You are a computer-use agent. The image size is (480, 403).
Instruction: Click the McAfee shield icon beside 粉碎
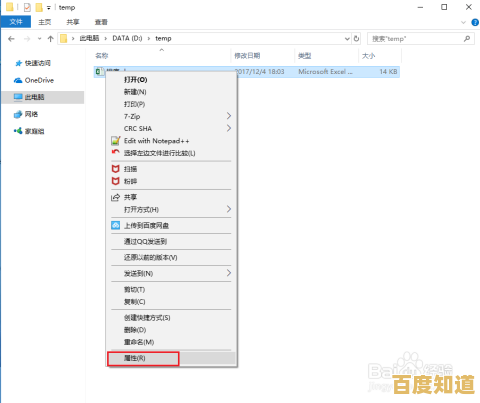(x=115, y=181)
